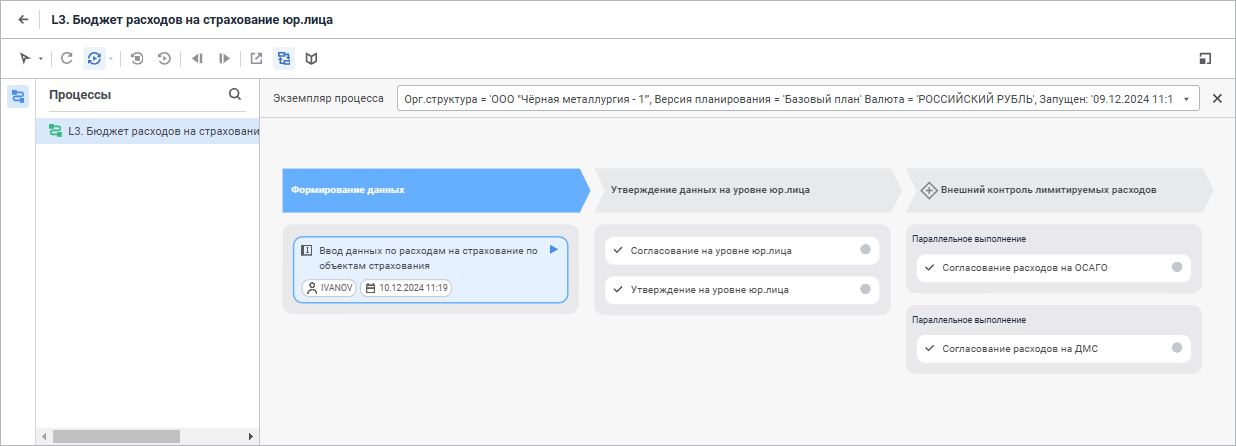
Task: Click the stop process icon
Action: (x=137, y=59)
